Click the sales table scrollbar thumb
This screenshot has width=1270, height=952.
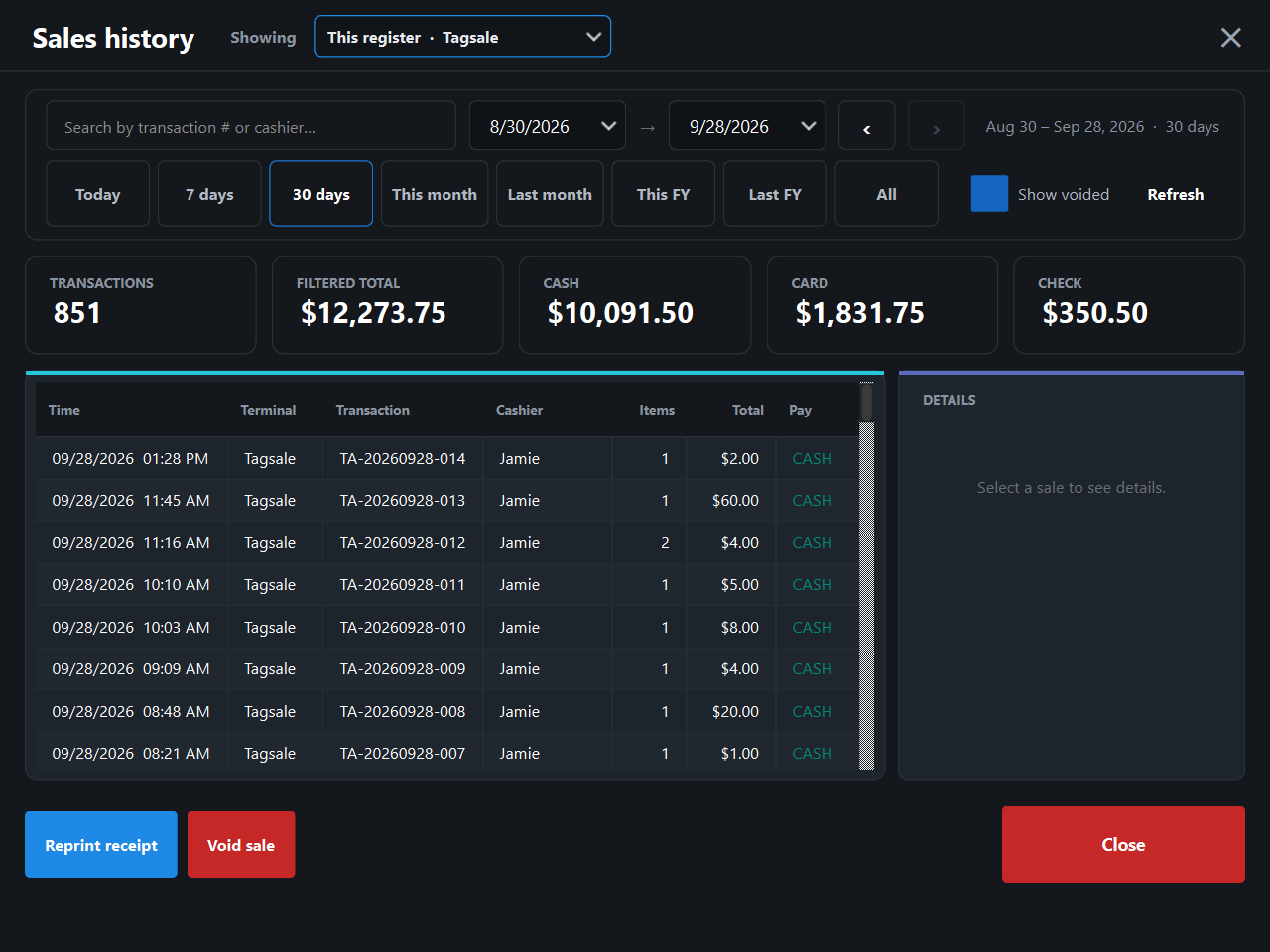866,403
